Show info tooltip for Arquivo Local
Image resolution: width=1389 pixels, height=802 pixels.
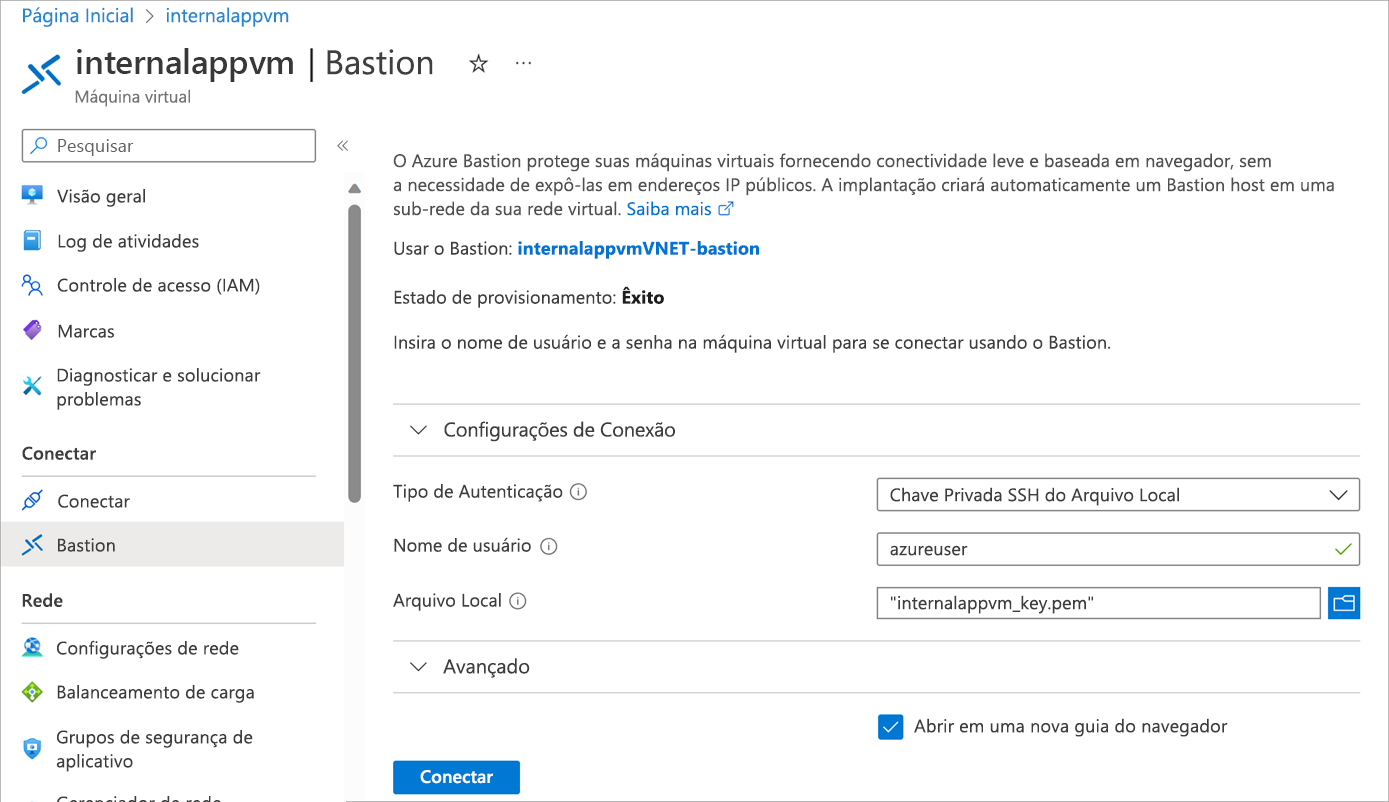point(518,601)
